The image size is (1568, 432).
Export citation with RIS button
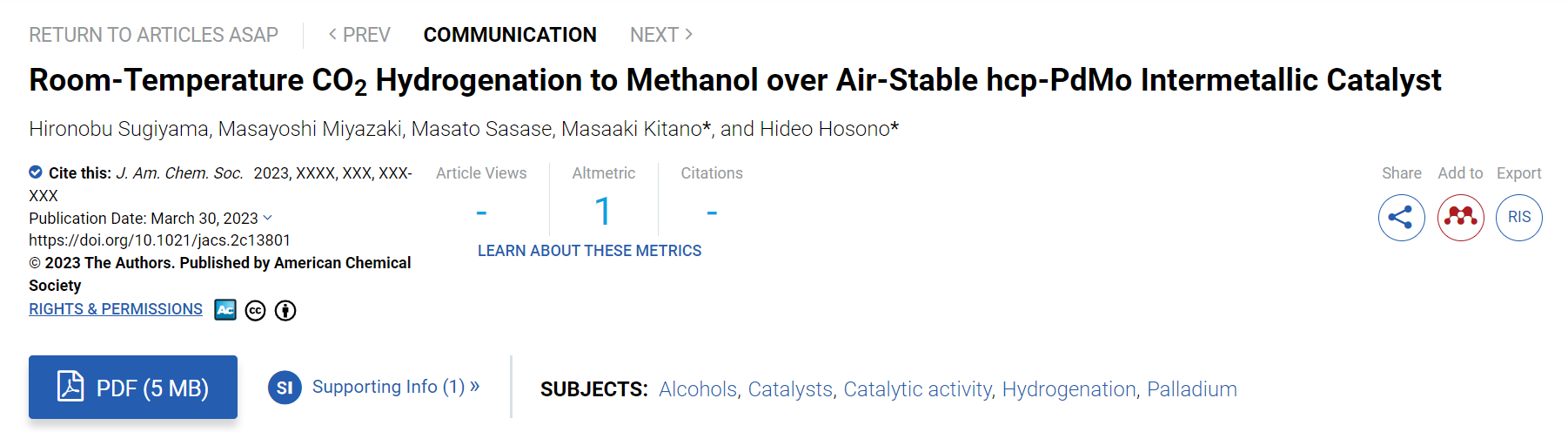1519,218
